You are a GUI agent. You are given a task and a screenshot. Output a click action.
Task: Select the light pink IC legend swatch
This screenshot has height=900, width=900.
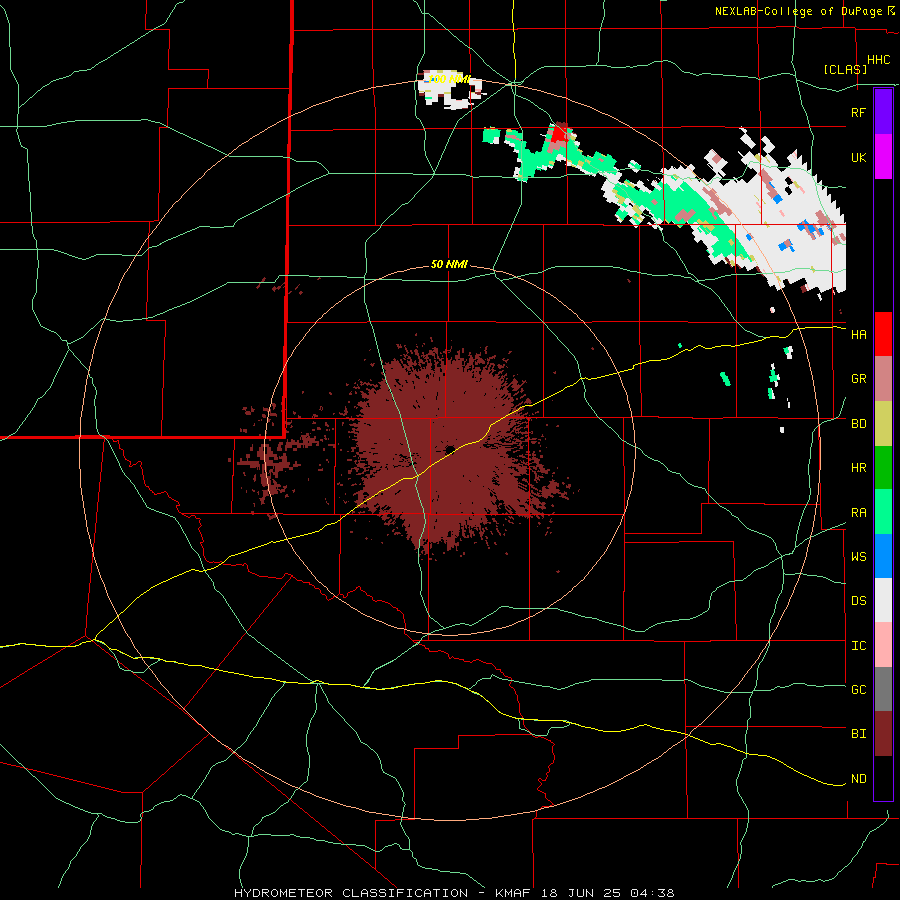click(883, 645)
